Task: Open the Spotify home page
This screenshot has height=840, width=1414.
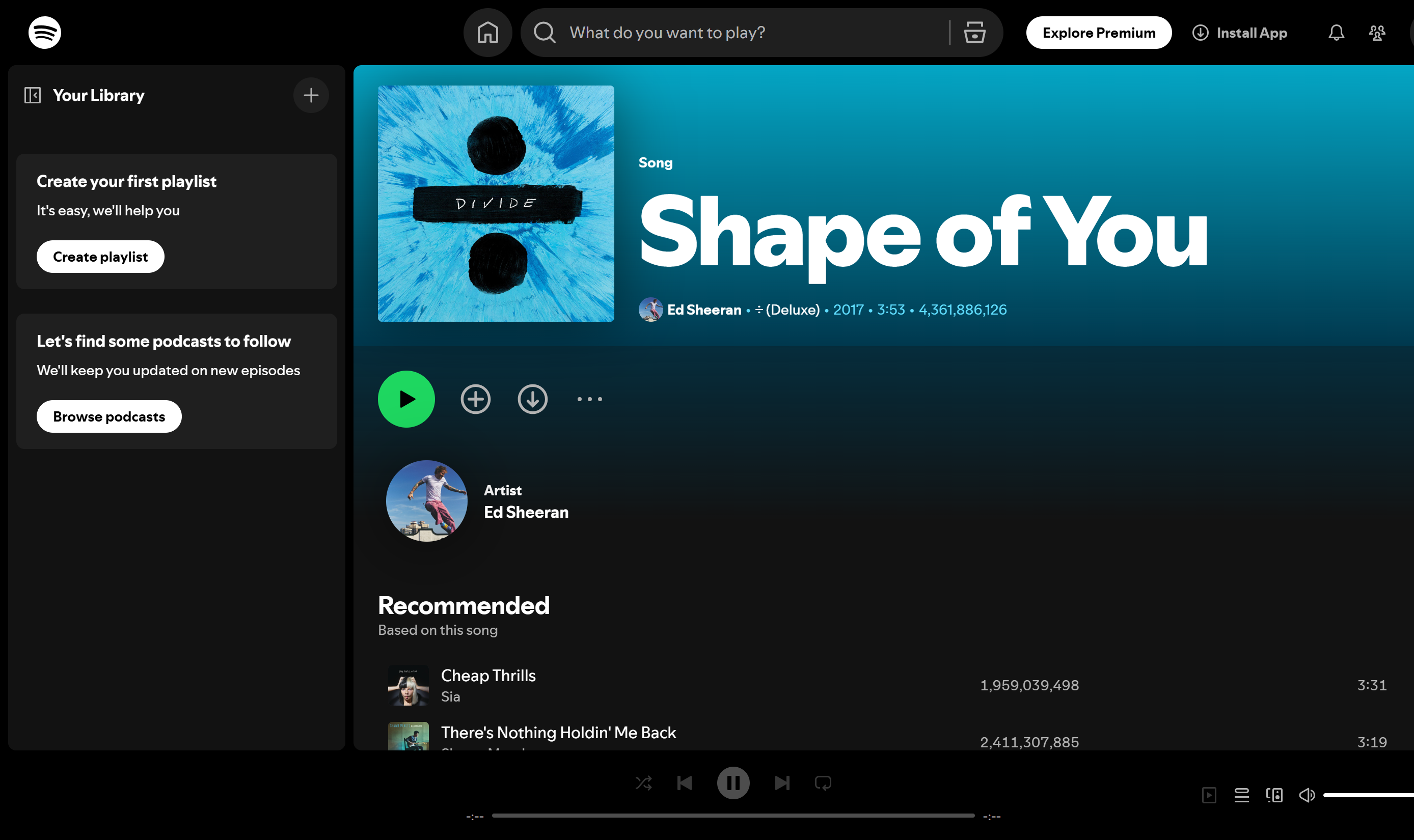Action: click(x=487, y=32)
